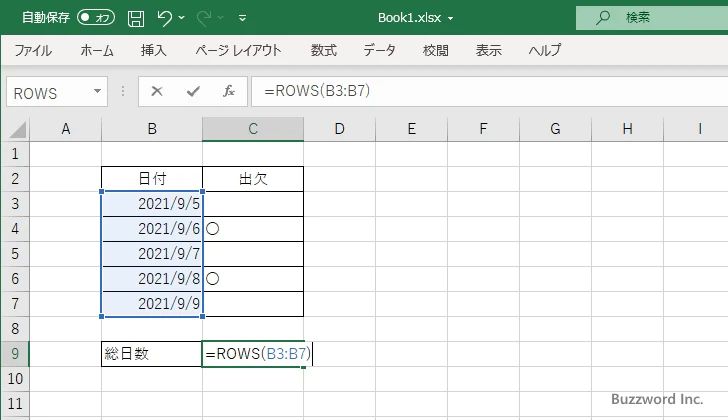This screenshot has height=420, width=728.
Task: Switch to the 挿入 ribbon tab
Action: [x=153, y=50]
